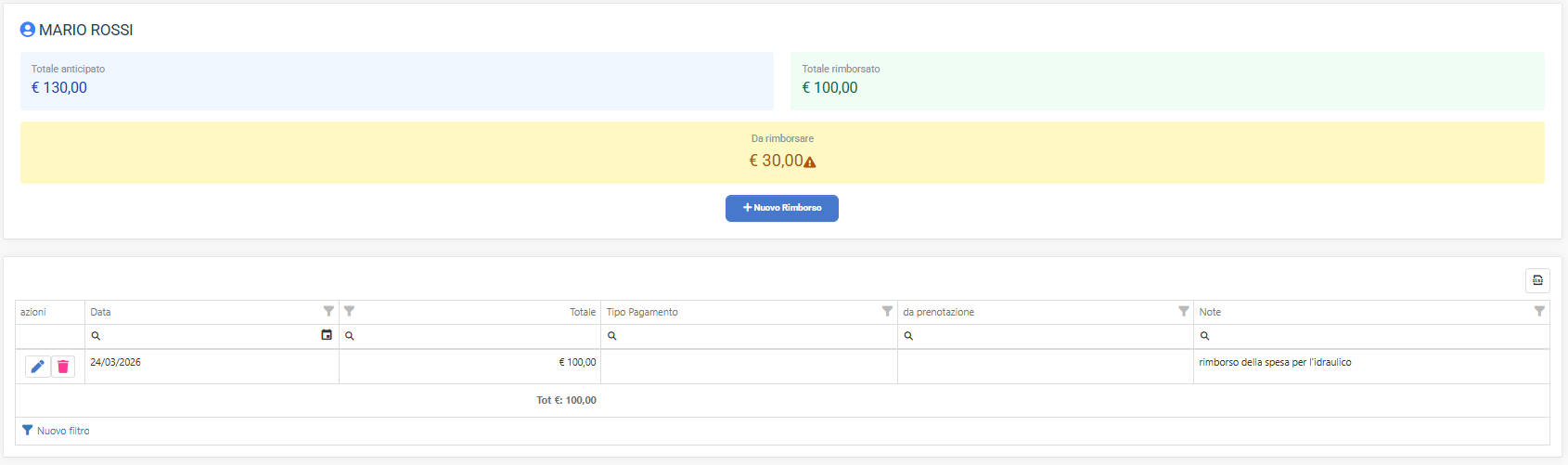
Task: Open the calendar picker in Data filter
Action: 327,335
